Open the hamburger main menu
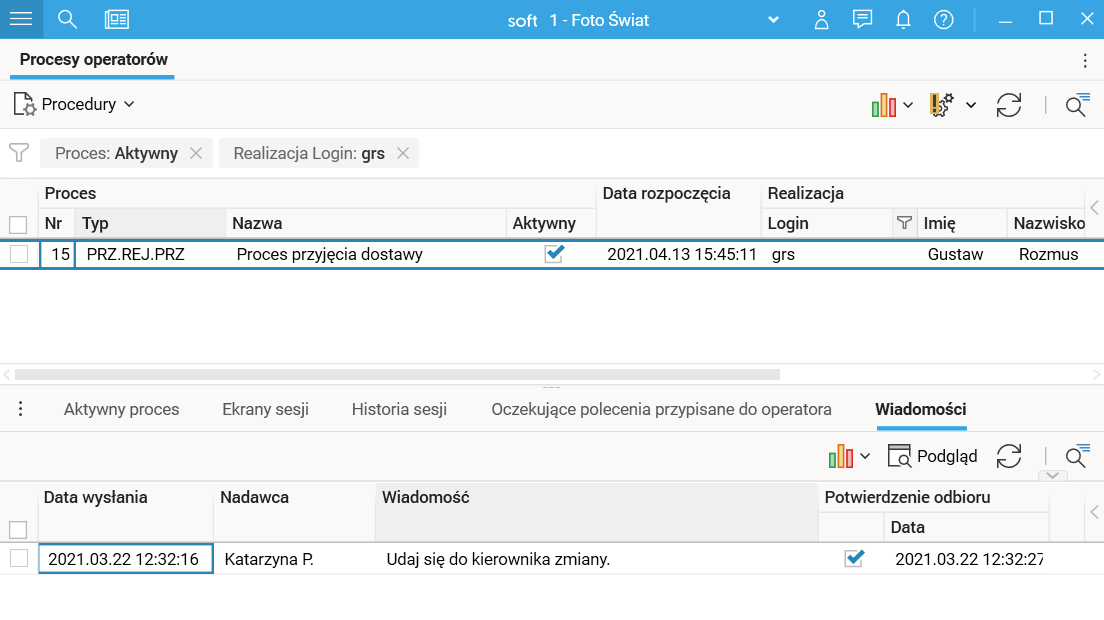The height and width of the screenshot is (620, 1104). click(20, 19)
